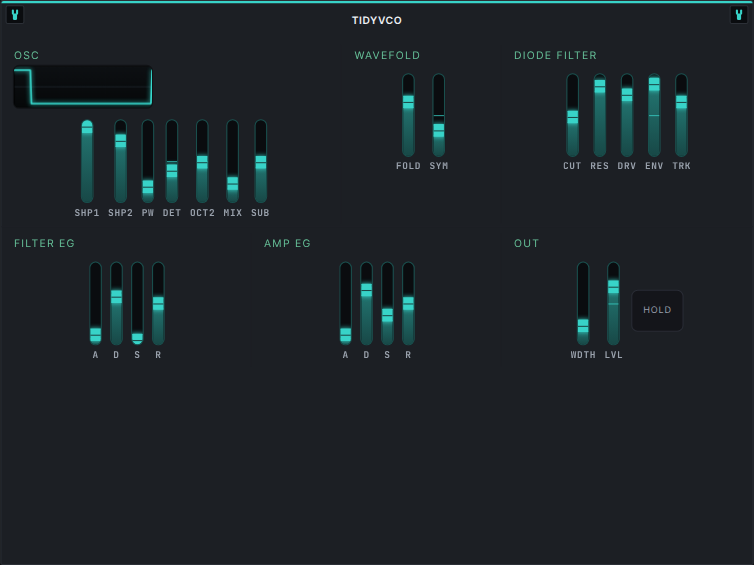Click the WDTH output width slider
The width and height of the screenshot is (754, 565).
(583, 303)
